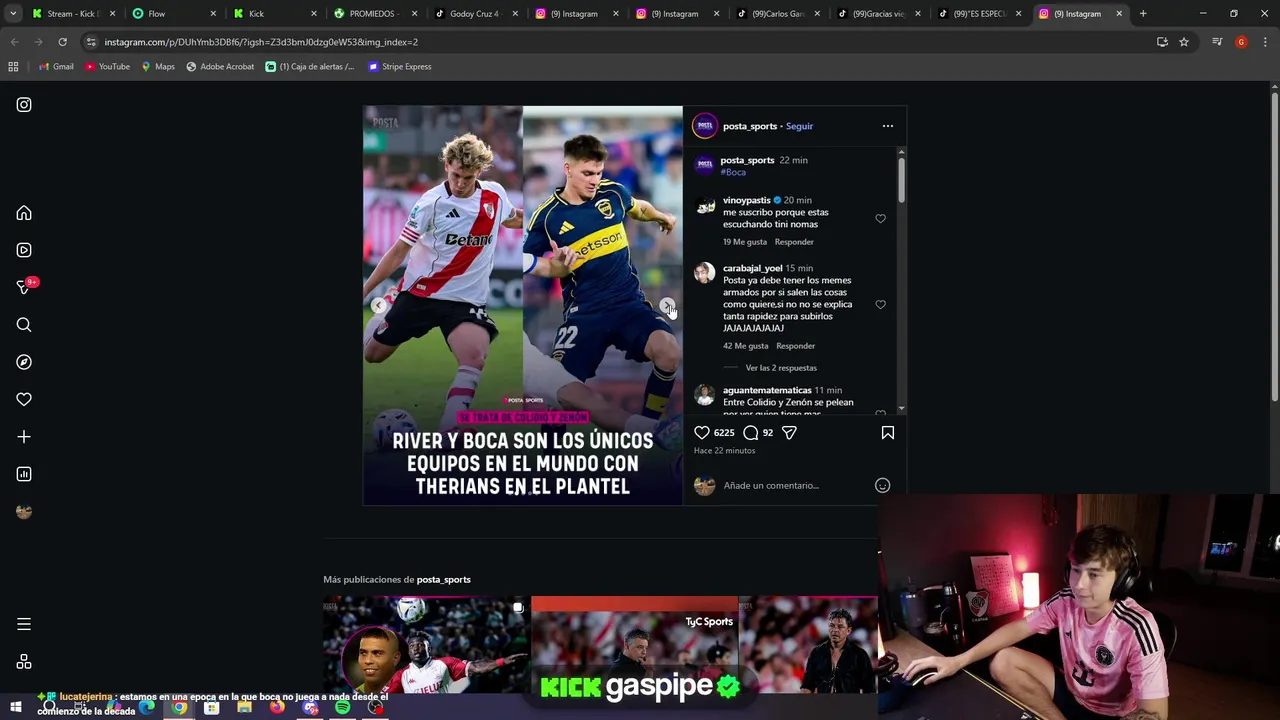Open Chrome profile avatar

point(1241,42)
